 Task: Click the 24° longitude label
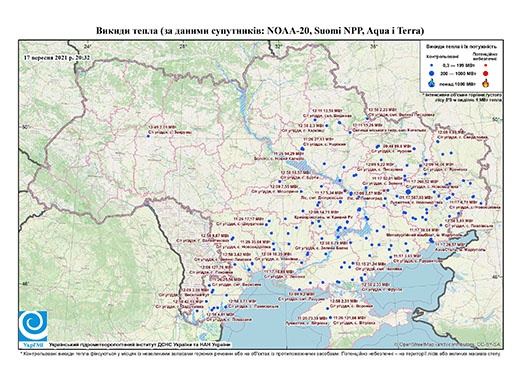[87, 47]
